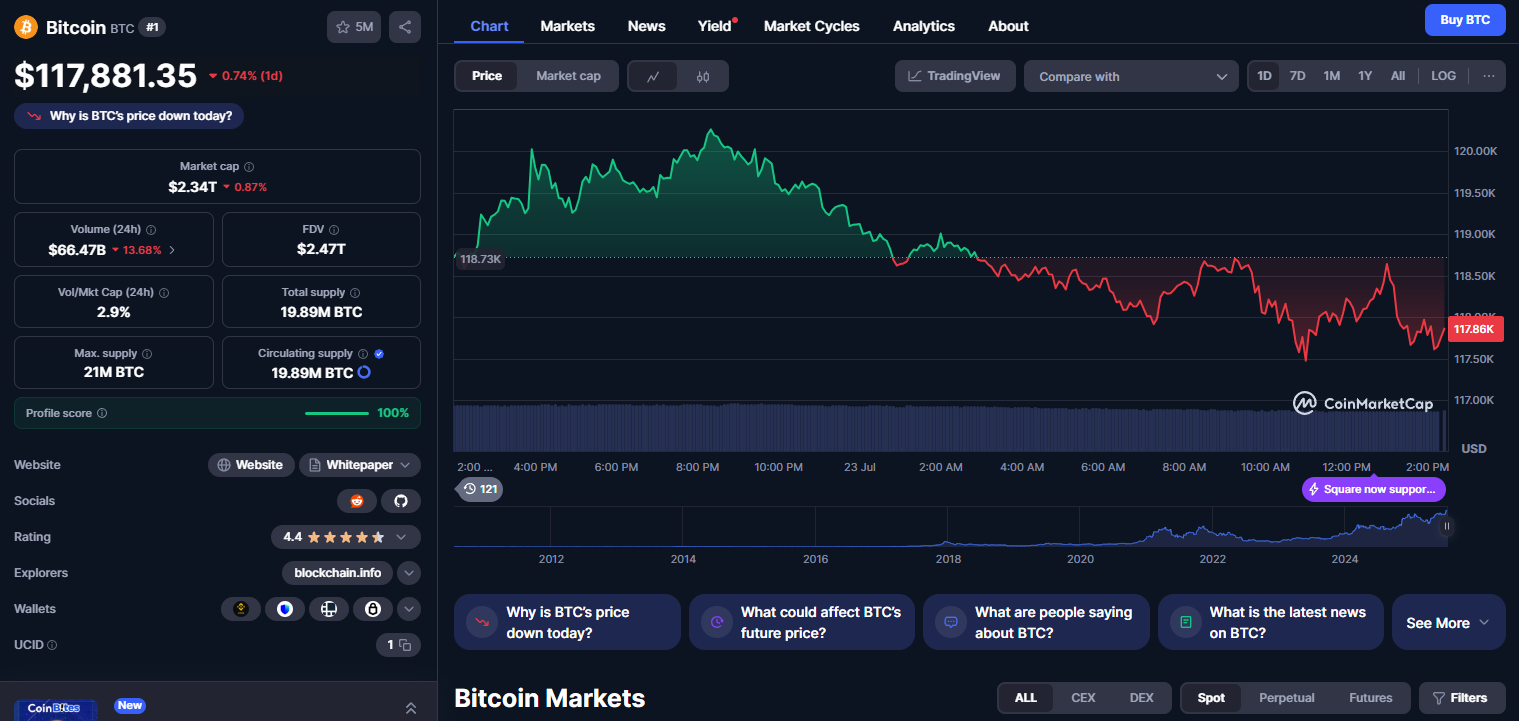1519x721 pixels.
Task: Open the Chart tab
Action: coord(489,26)
